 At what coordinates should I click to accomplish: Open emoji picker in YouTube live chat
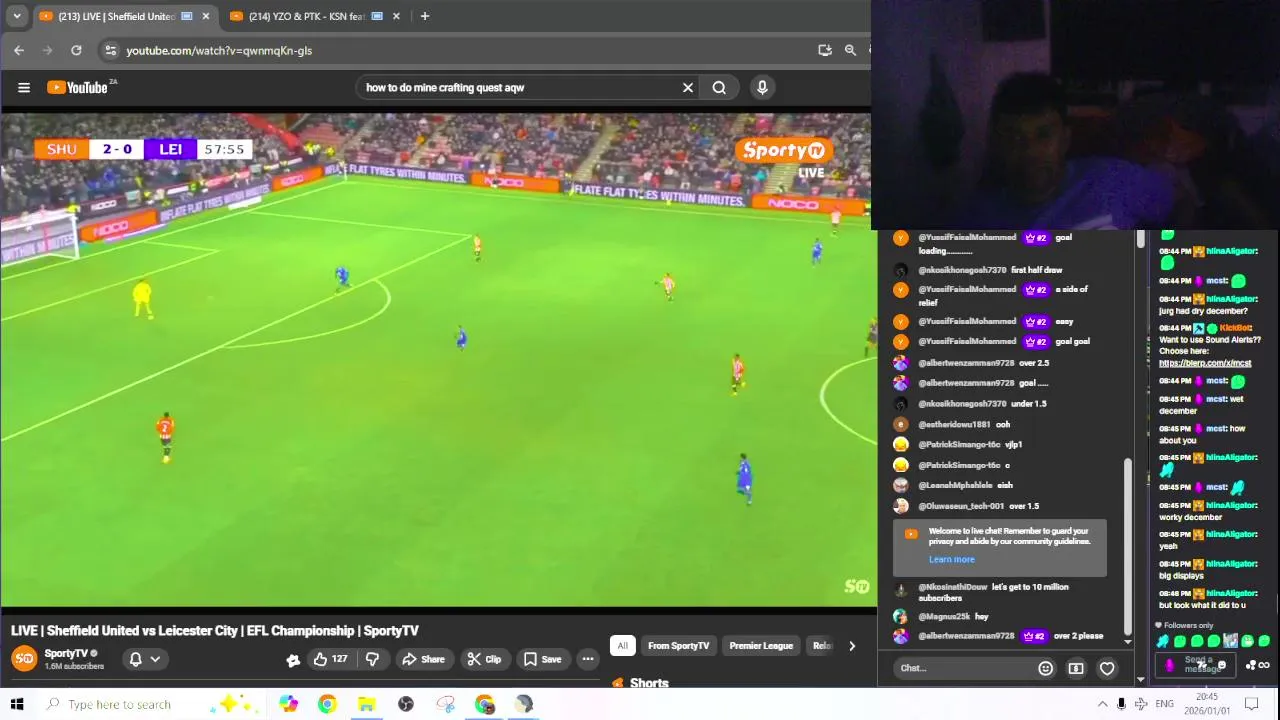1046,668
